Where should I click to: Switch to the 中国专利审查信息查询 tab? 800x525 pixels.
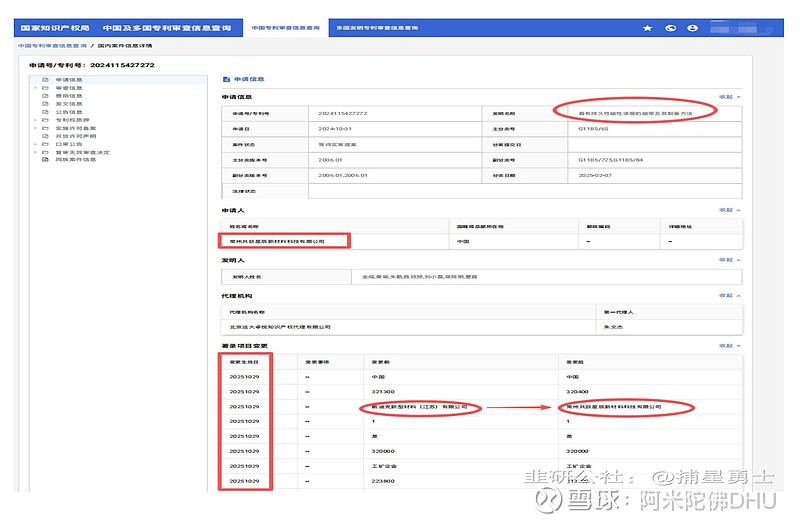286,28
